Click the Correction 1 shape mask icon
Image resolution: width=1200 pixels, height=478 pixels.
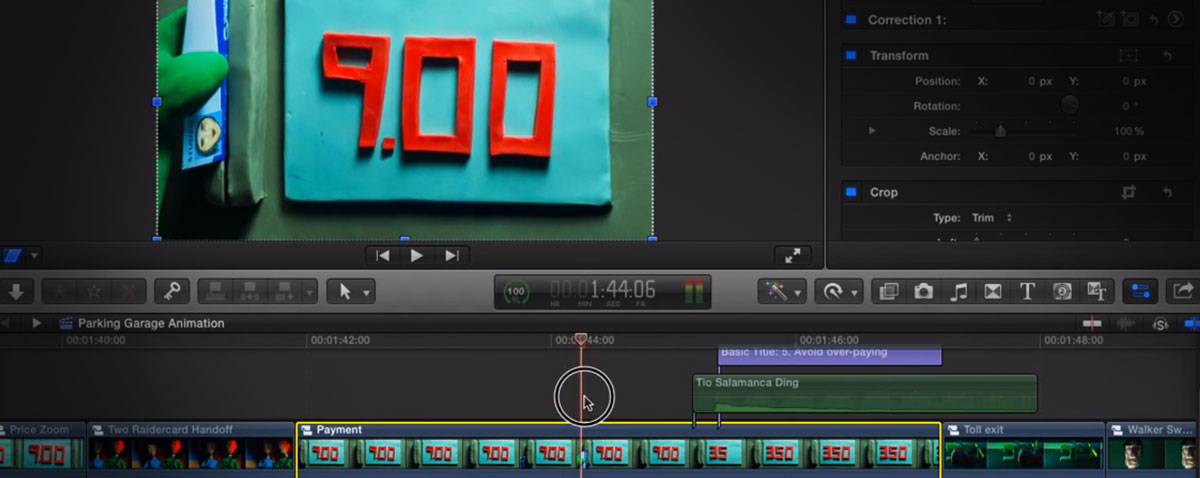[x=1129, y=19]
